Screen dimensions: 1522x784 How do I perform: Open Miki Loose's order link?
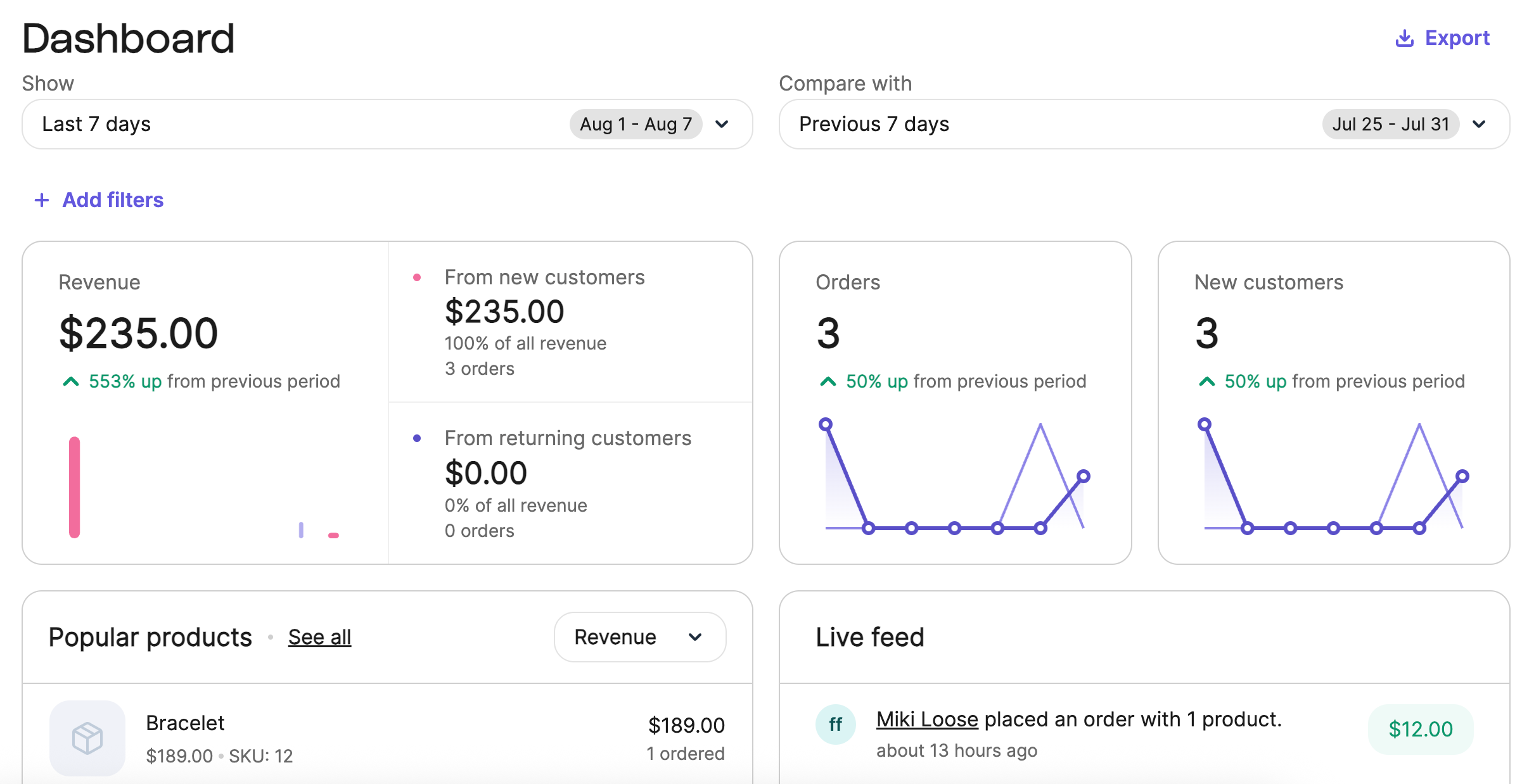click(926, 719)
